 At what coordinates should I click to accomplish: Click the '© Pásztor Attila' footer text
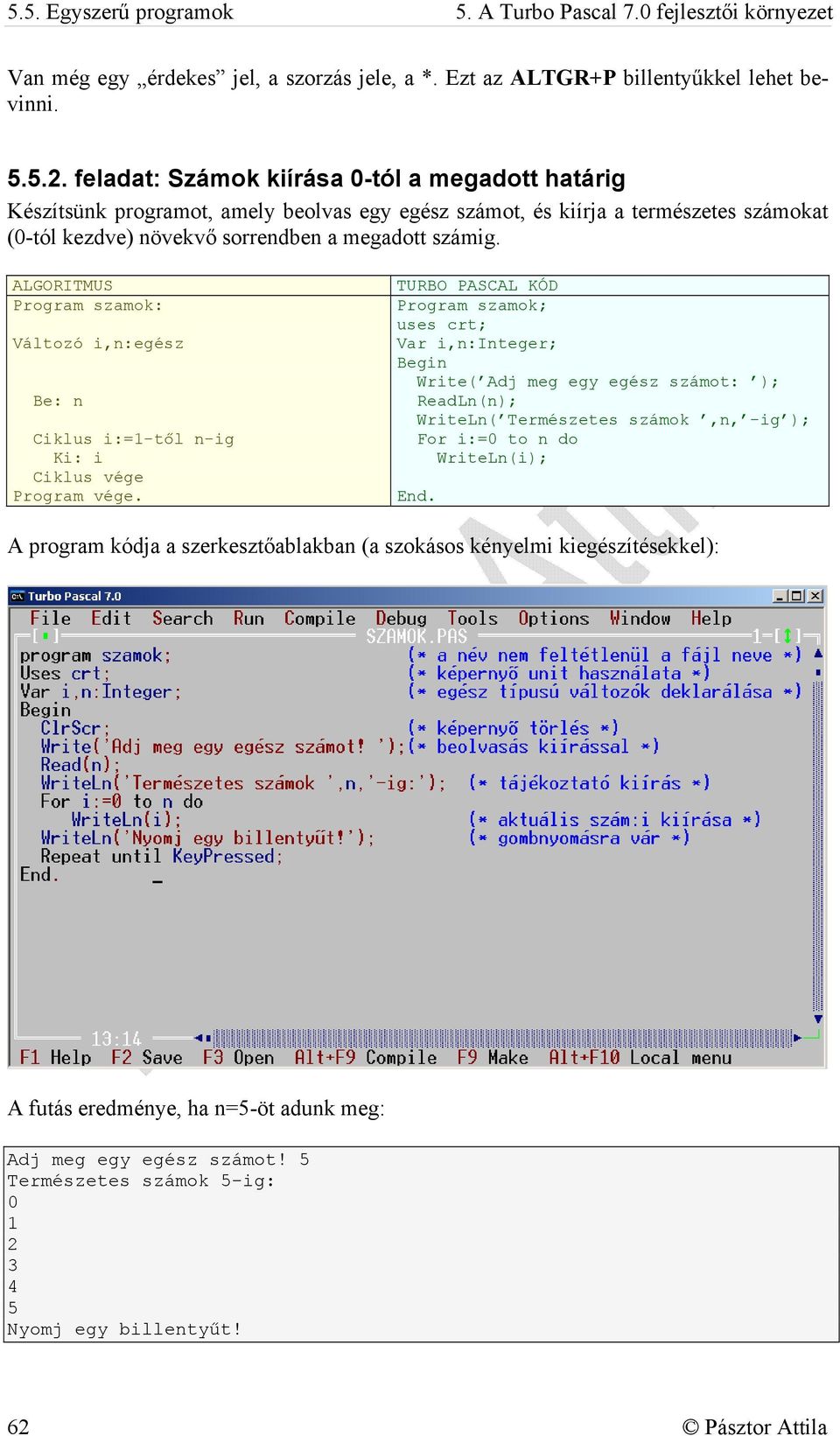tap(754, 1426)
